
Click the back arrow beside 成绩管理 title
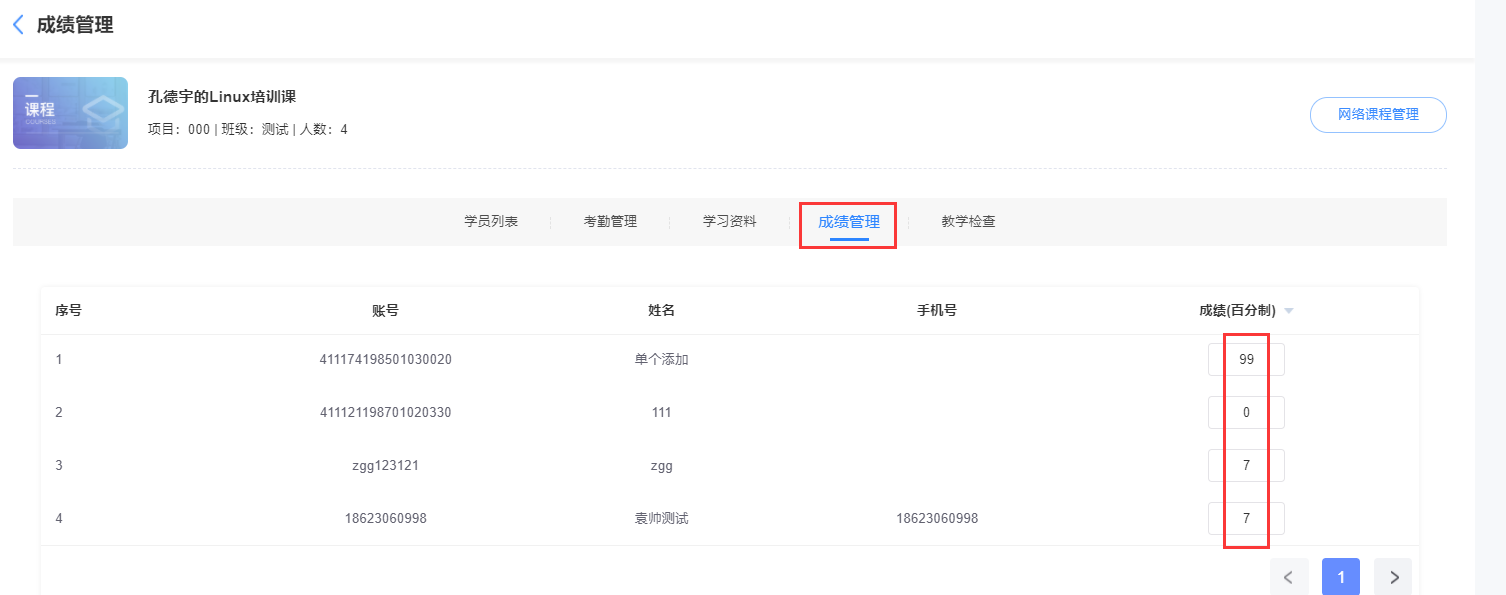point(18,25)
